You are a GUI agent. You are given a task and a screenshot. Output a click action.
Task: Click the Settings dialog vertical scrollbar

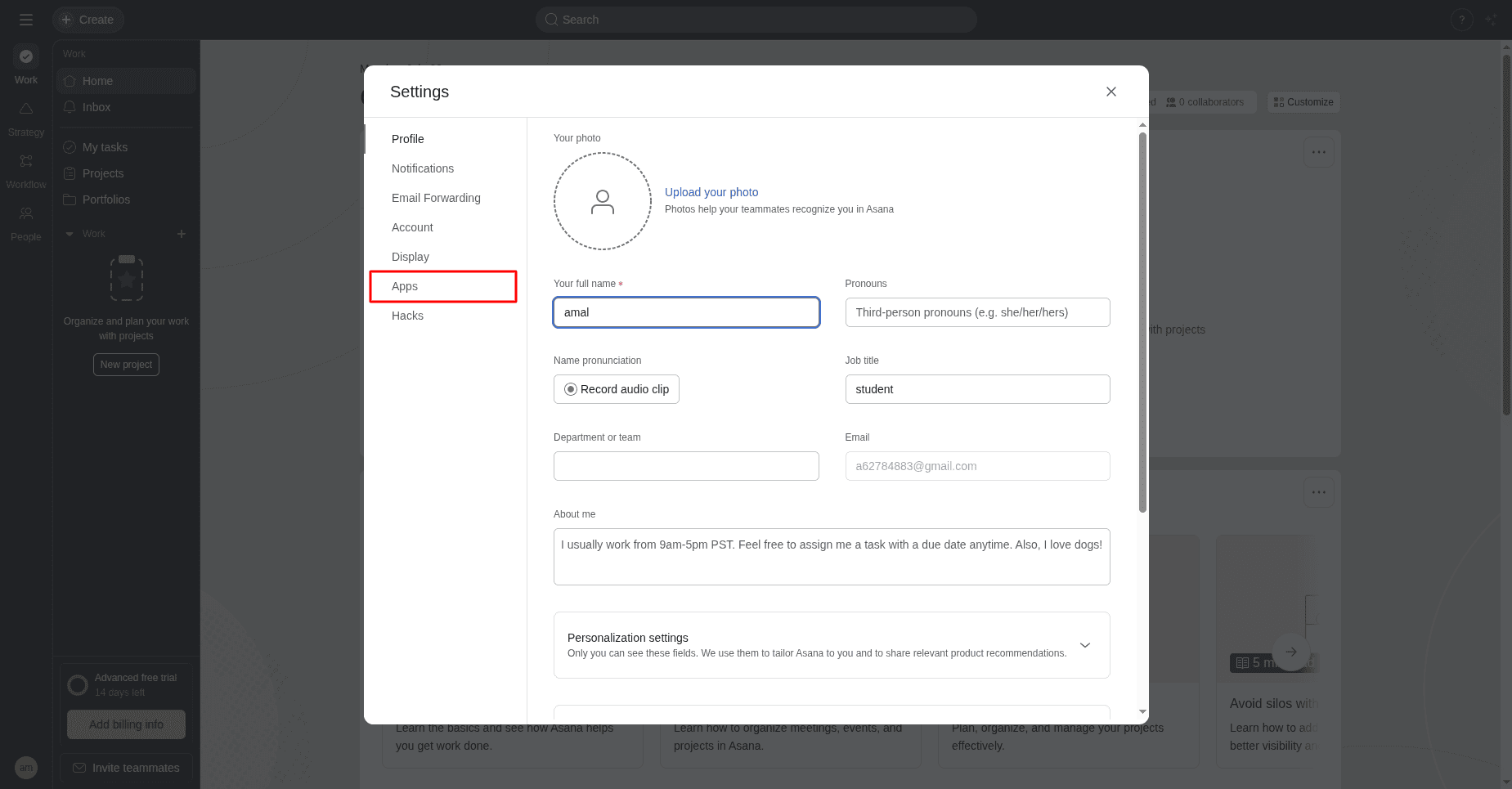click(x=1142, y=323)
